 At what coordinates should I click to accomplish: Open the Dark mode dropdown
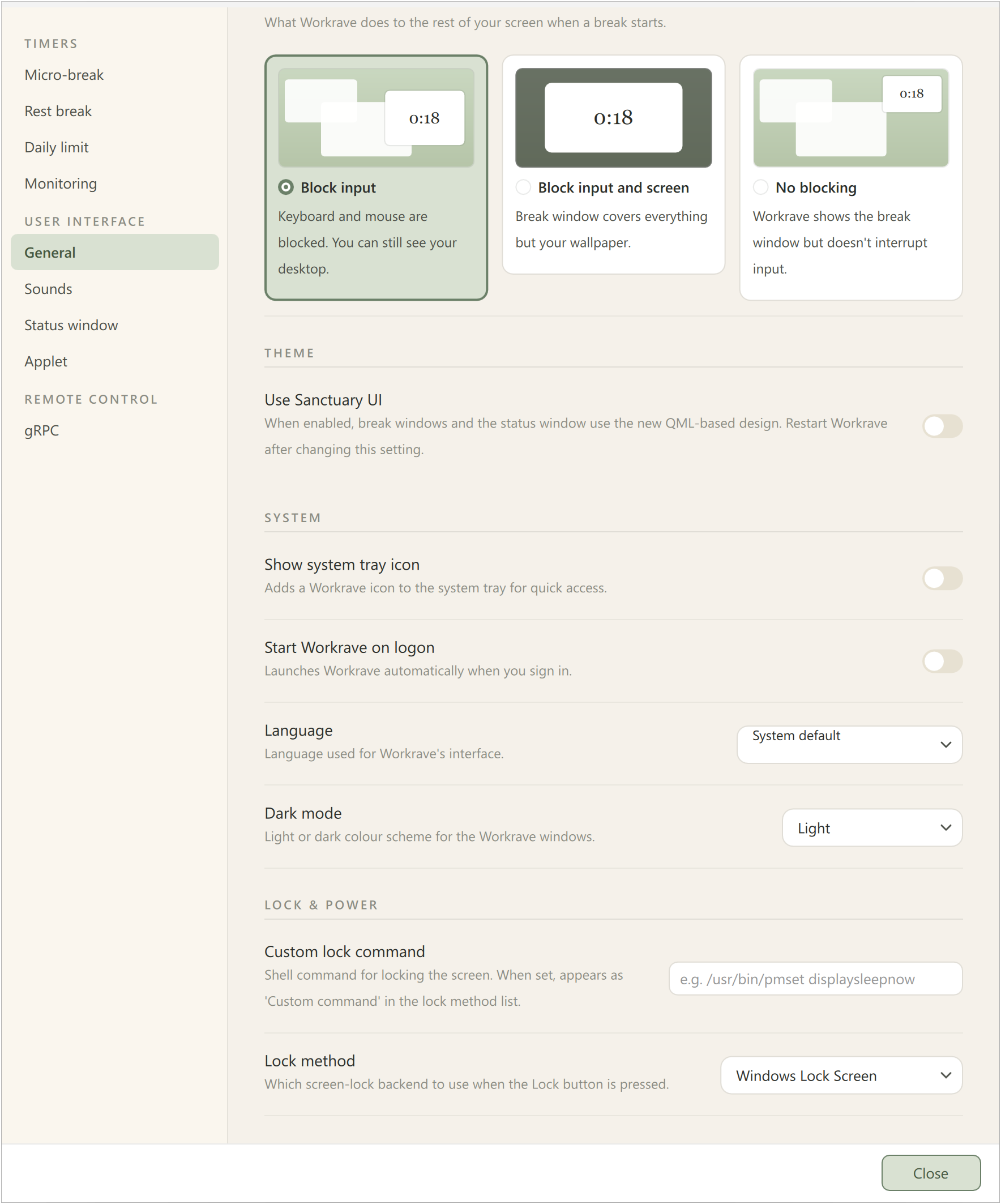[872, 827]
